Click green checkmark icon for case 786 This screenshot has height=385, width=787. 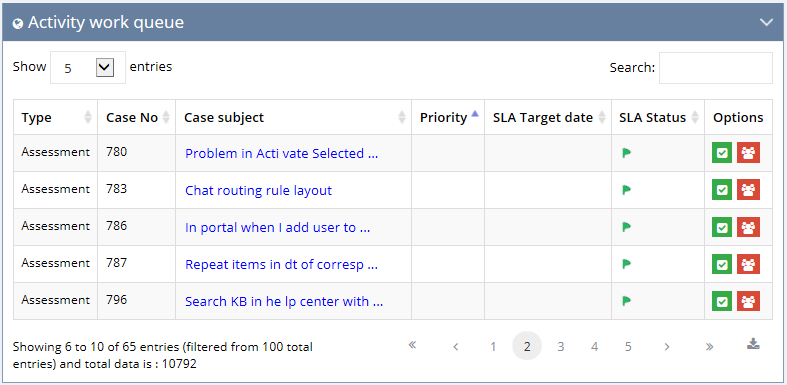tap(722, 227)
